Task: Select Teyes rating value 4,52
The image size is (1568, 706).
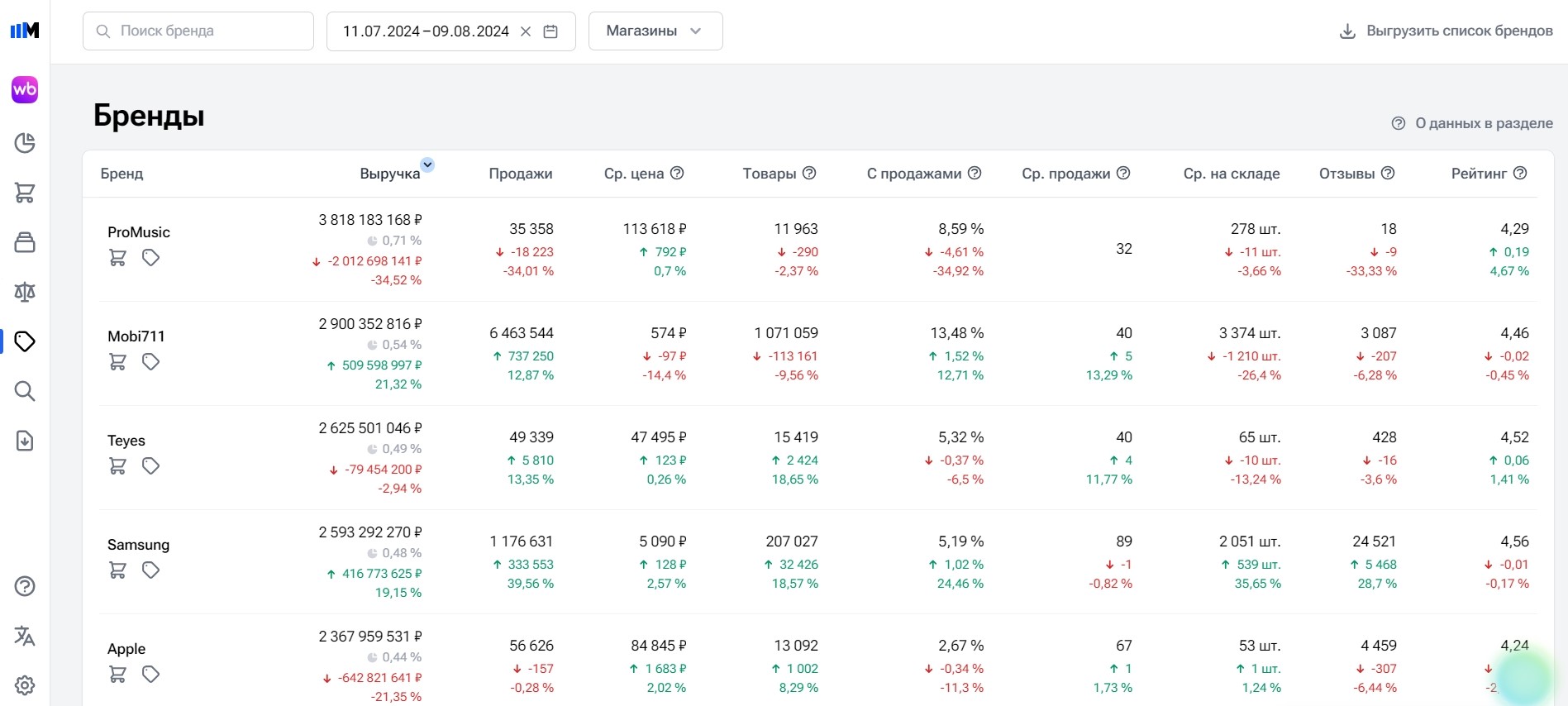Action: 1515,437
